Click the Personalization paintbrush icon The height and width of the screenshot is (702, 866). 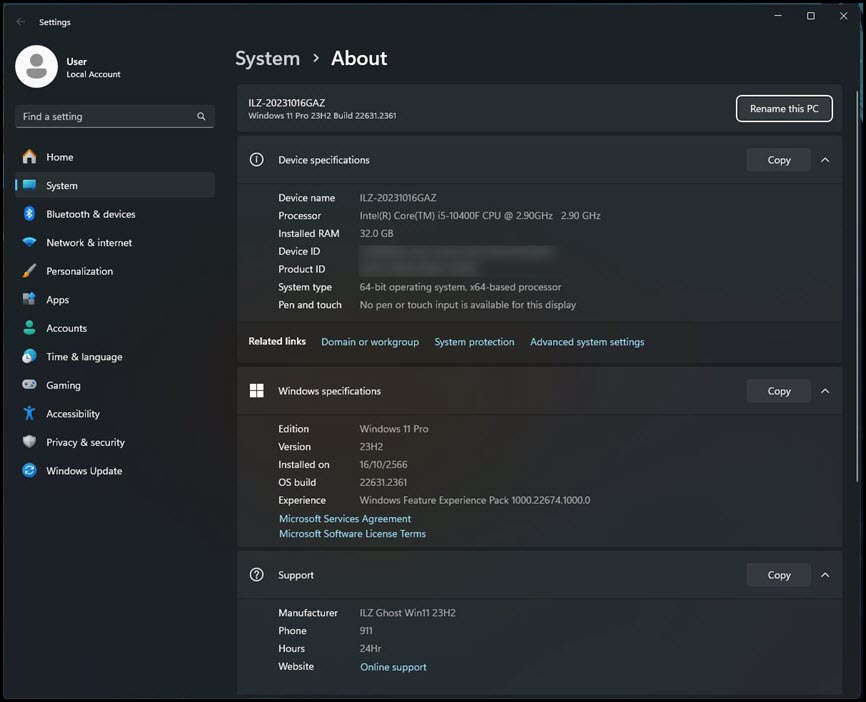tap(29, 271)
